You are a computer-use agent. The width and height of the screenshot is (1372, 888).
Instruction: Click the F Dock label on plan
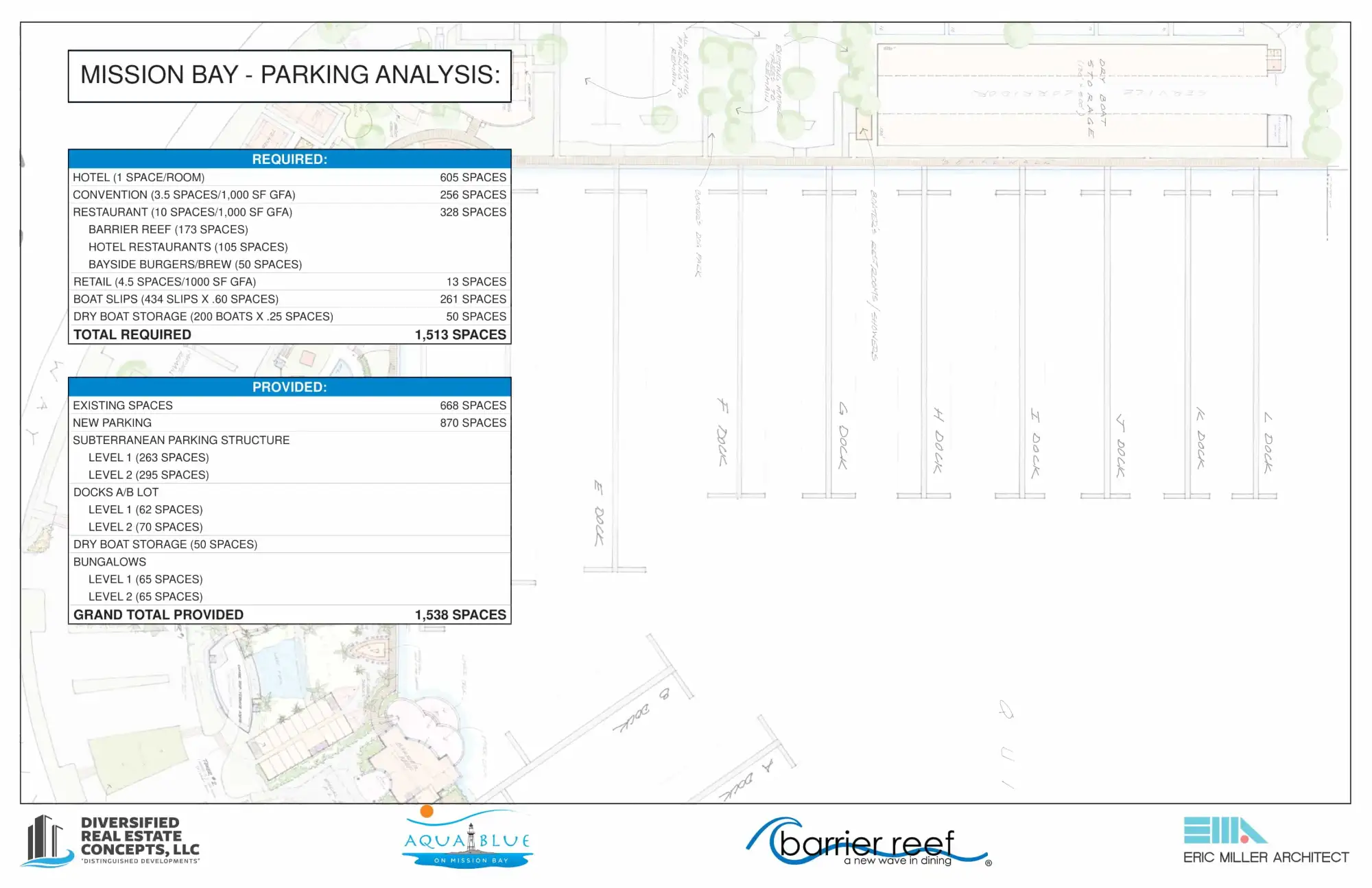click(x=722, y=432)
